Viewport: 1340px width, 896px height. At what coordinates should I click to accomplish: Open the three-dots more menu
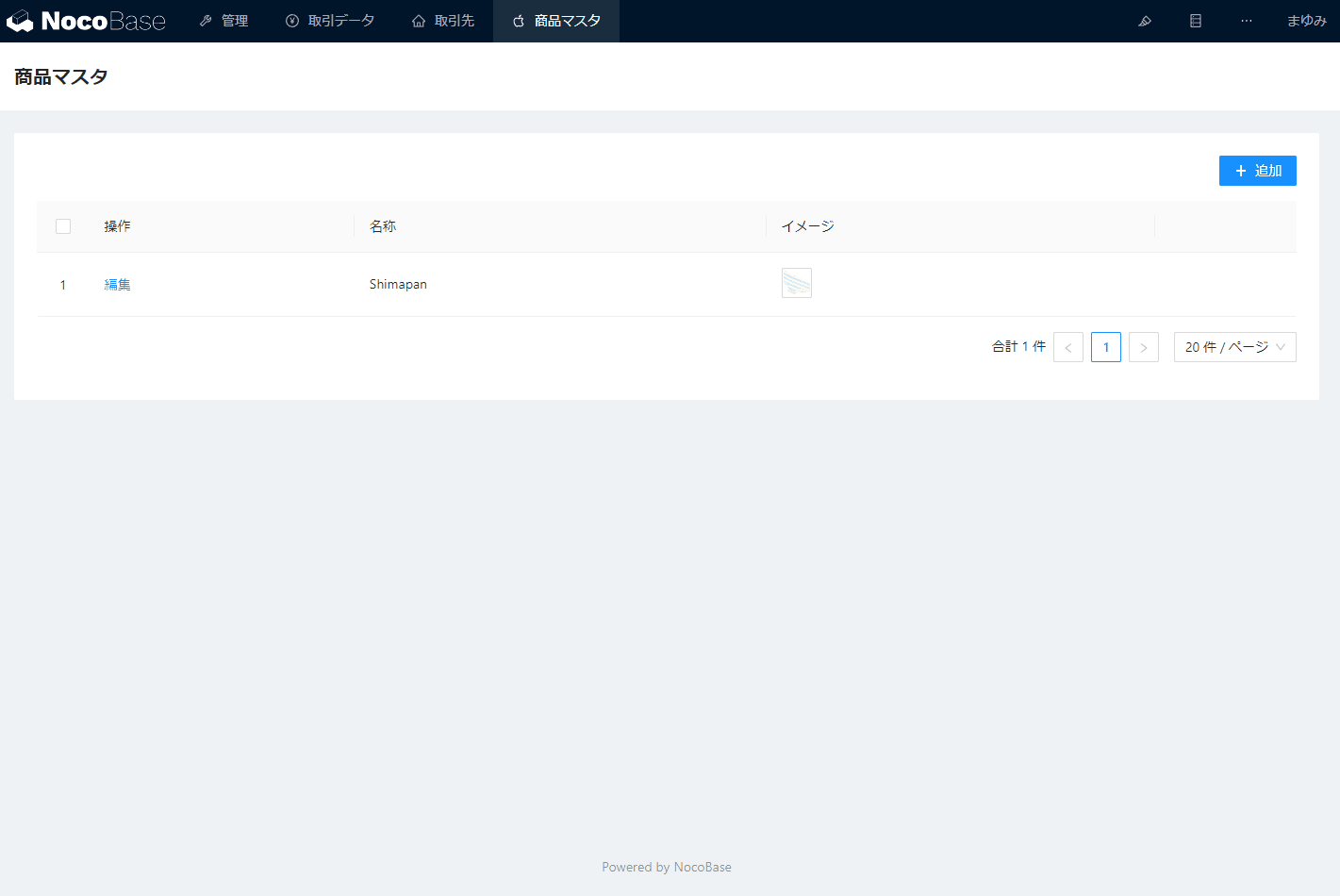pyautogui.click(x=1247, y=21)
